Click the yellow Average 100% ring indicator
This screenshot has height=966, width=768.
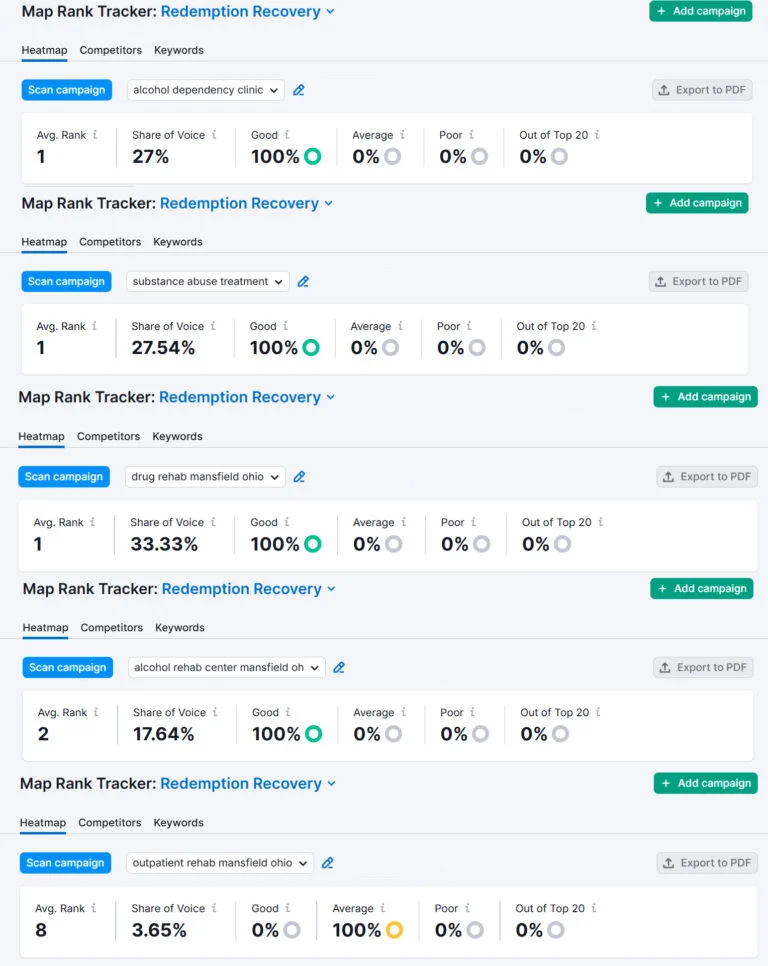[394, 931]
